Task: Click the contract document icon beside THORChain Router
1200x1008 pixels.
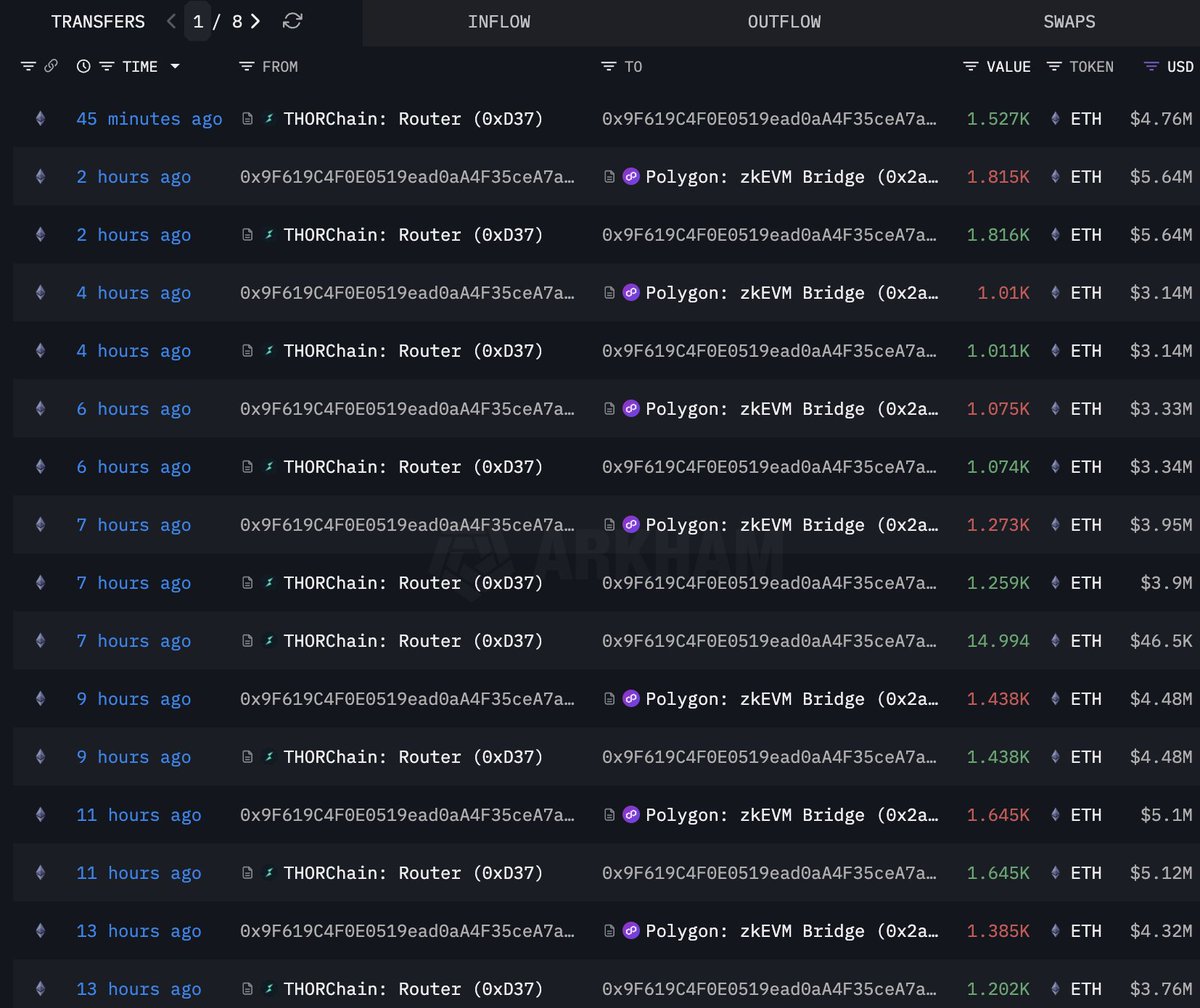Action: tap(247, 118)
